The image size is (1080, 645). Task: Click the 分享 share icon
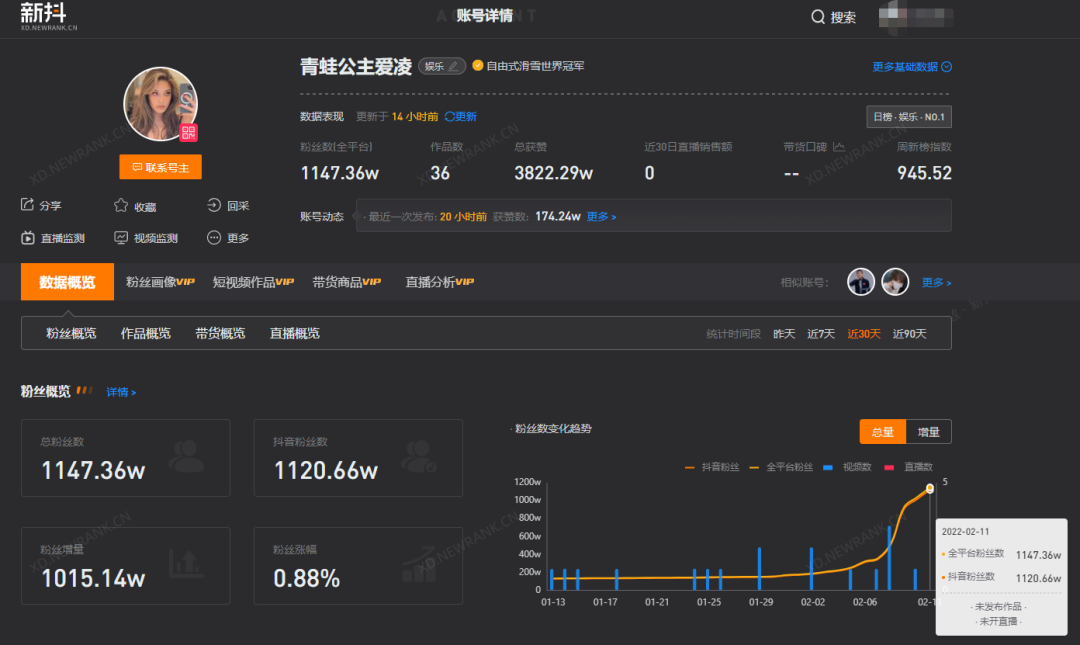28,205
